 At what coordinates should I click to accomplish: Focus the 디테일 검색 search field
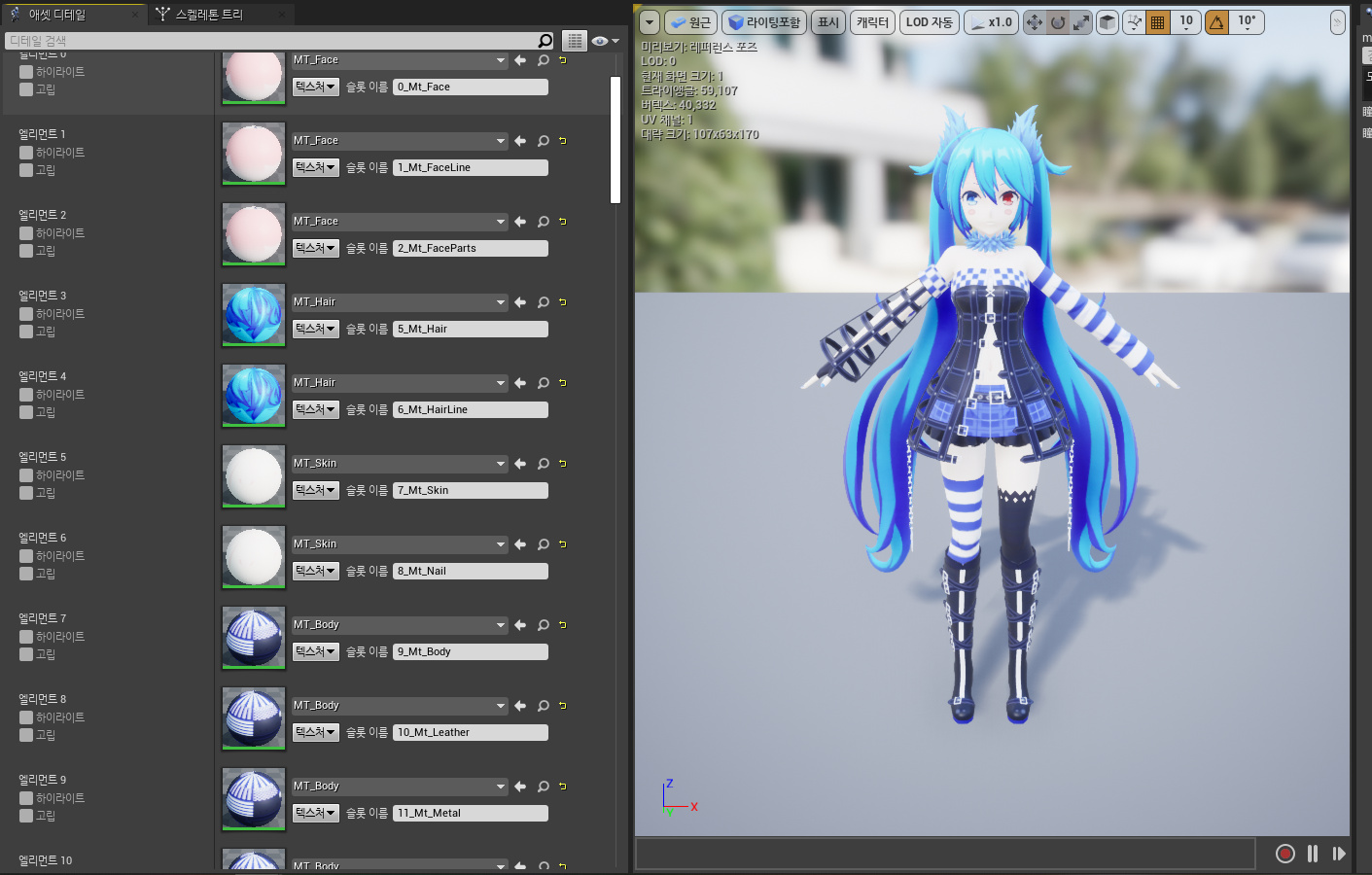272,41
